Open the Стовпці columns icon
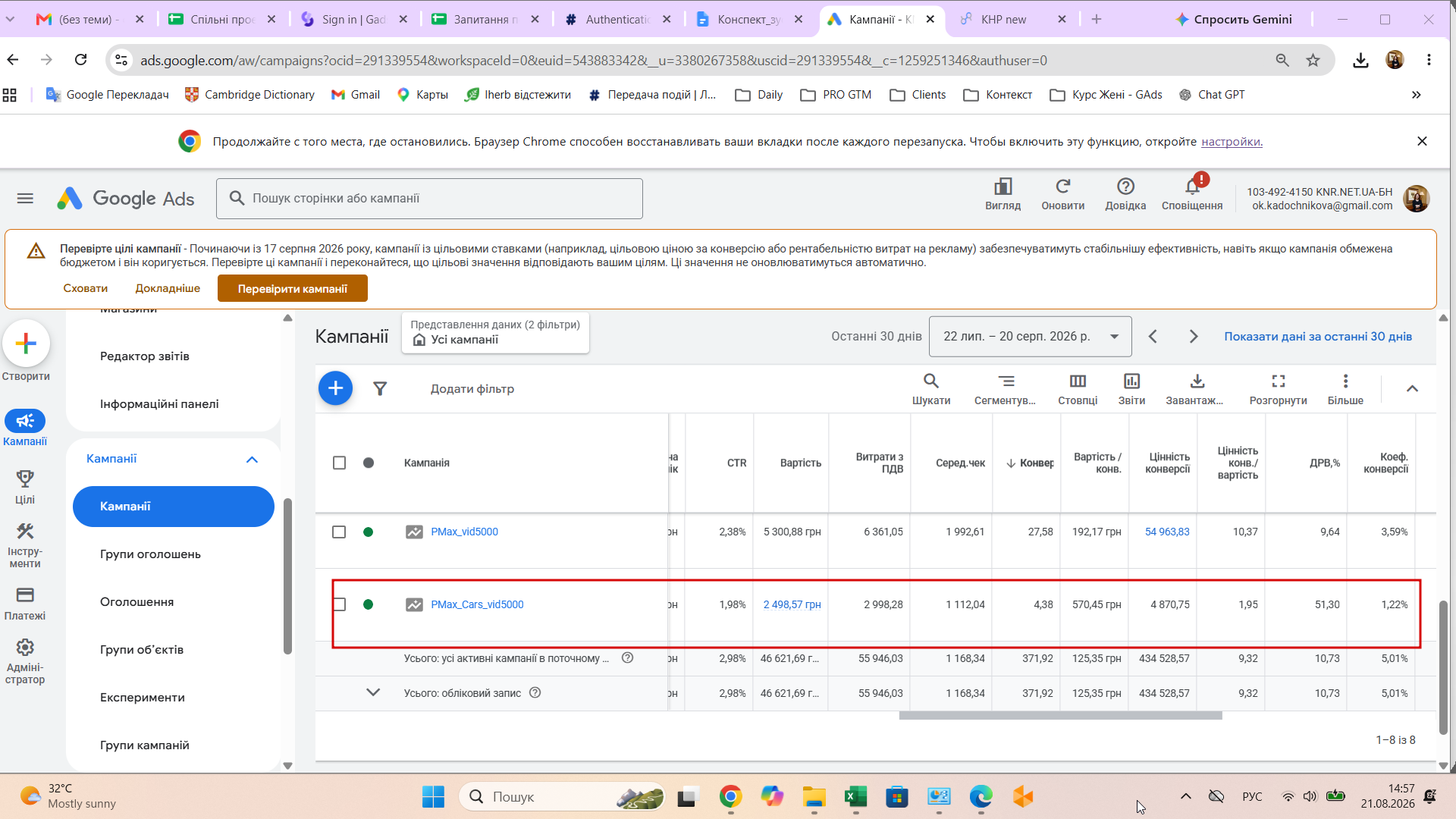This screenshot has width=1456, height=819. (1078, 381)
